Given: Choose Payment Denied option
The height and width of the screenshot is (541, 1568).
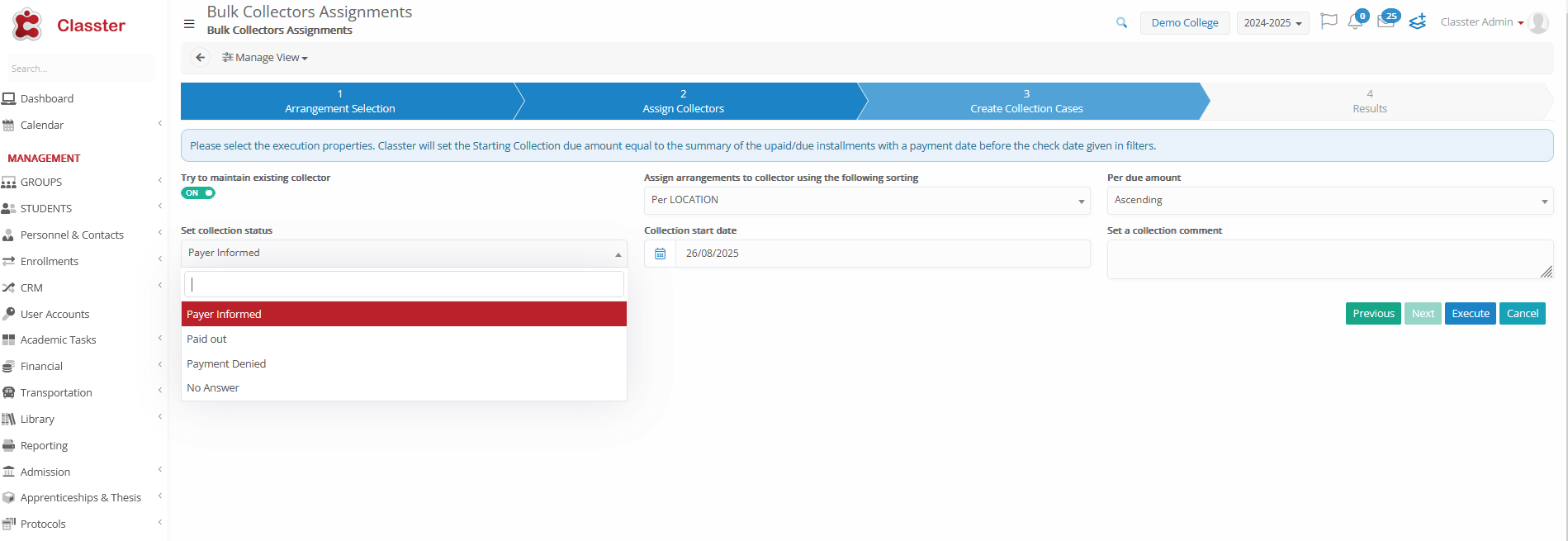Looking at the screenshot, I should [226, 364].
